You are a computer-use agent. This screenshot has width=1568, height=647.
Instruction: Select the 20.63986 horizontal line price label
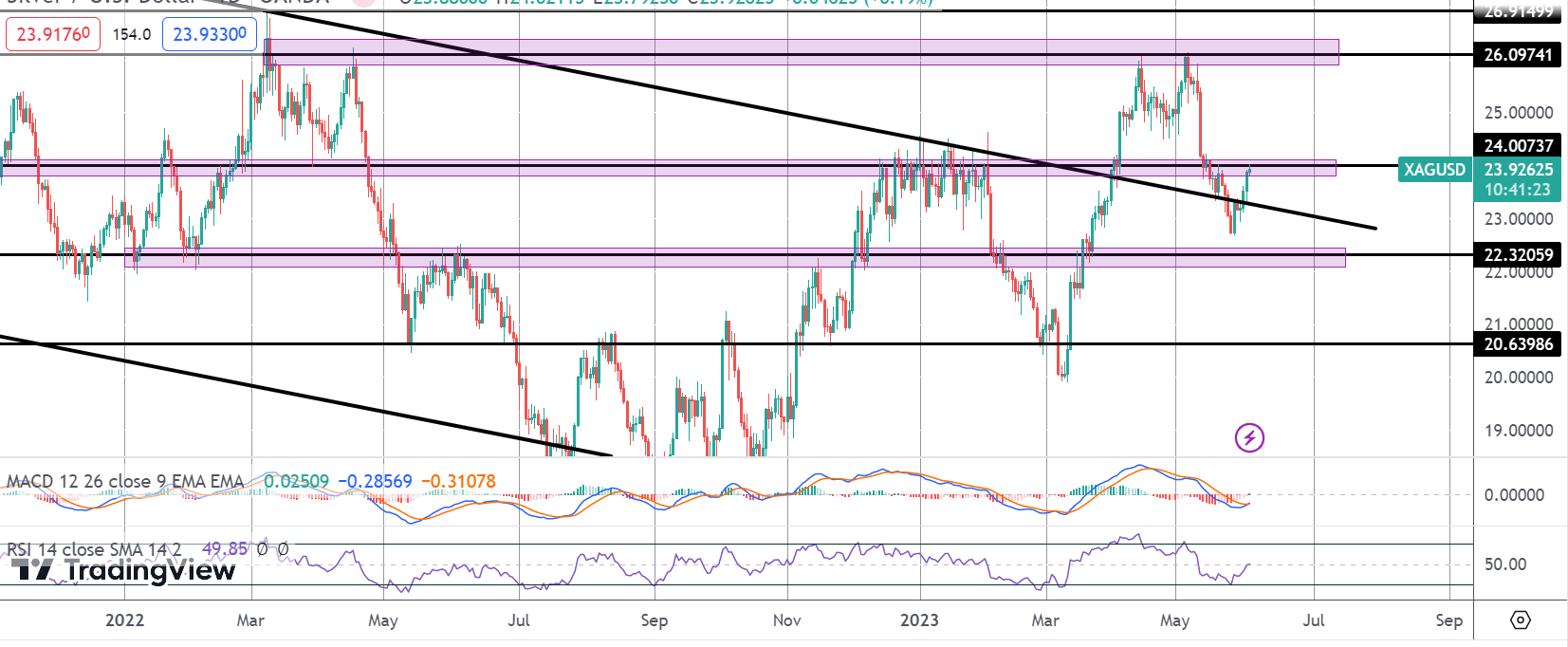click(x=1519, y=343)
